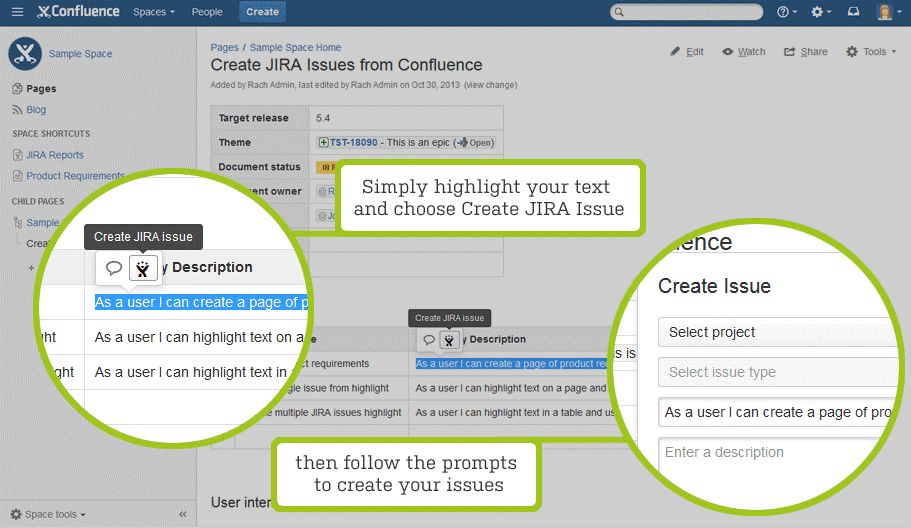This screenshot has height=528, width=911.
Task: Click the Theme row label
Action: pos(235,142)
